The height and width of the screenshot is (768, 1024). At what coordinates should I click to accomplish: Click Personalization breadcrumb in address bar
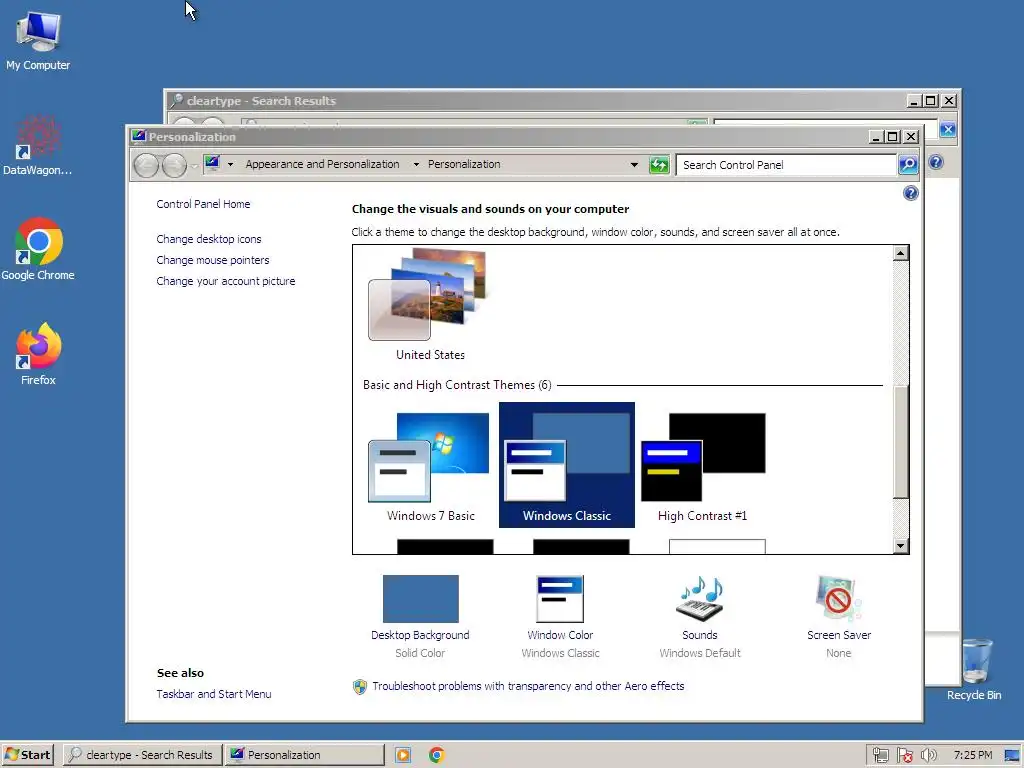coord(464,165)
